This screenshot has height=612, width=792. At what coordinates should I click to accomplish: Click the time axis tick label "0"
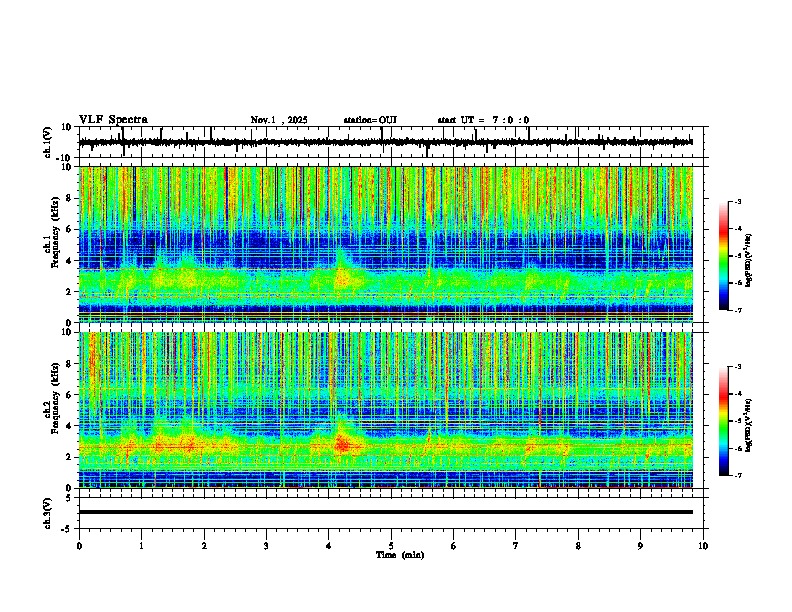pyautogui.click(x=79, y=546)
